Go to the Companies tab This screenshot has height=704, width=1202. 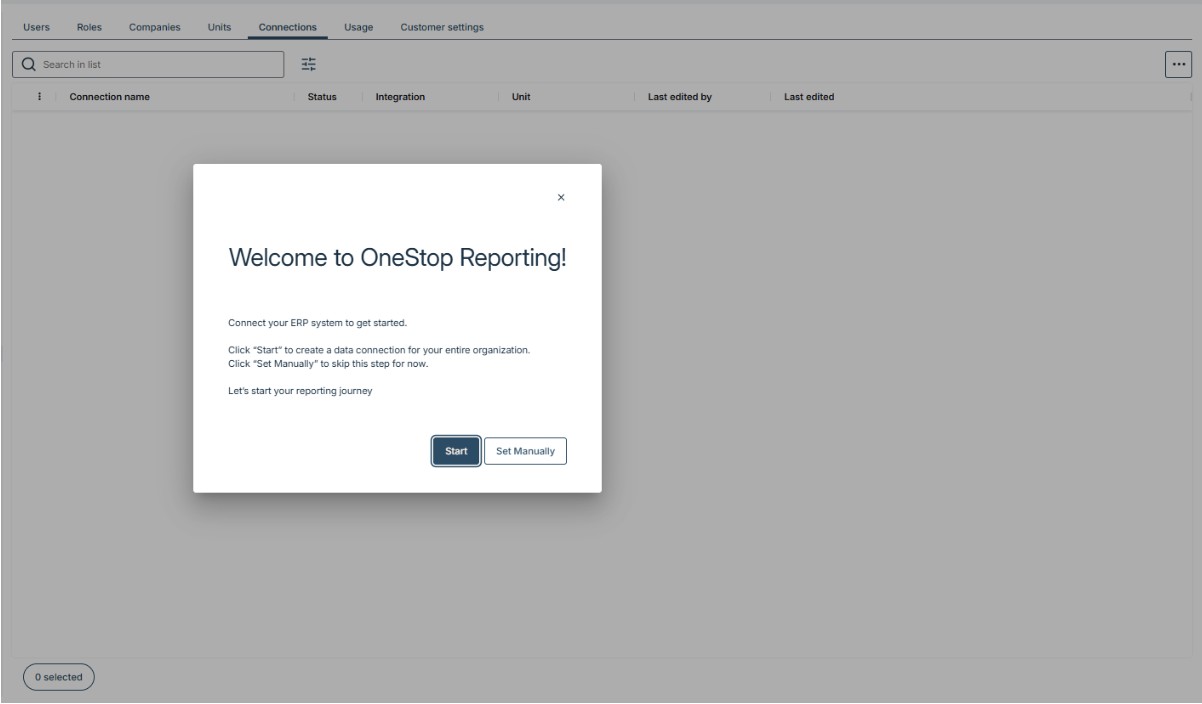[x=154, y=27]
